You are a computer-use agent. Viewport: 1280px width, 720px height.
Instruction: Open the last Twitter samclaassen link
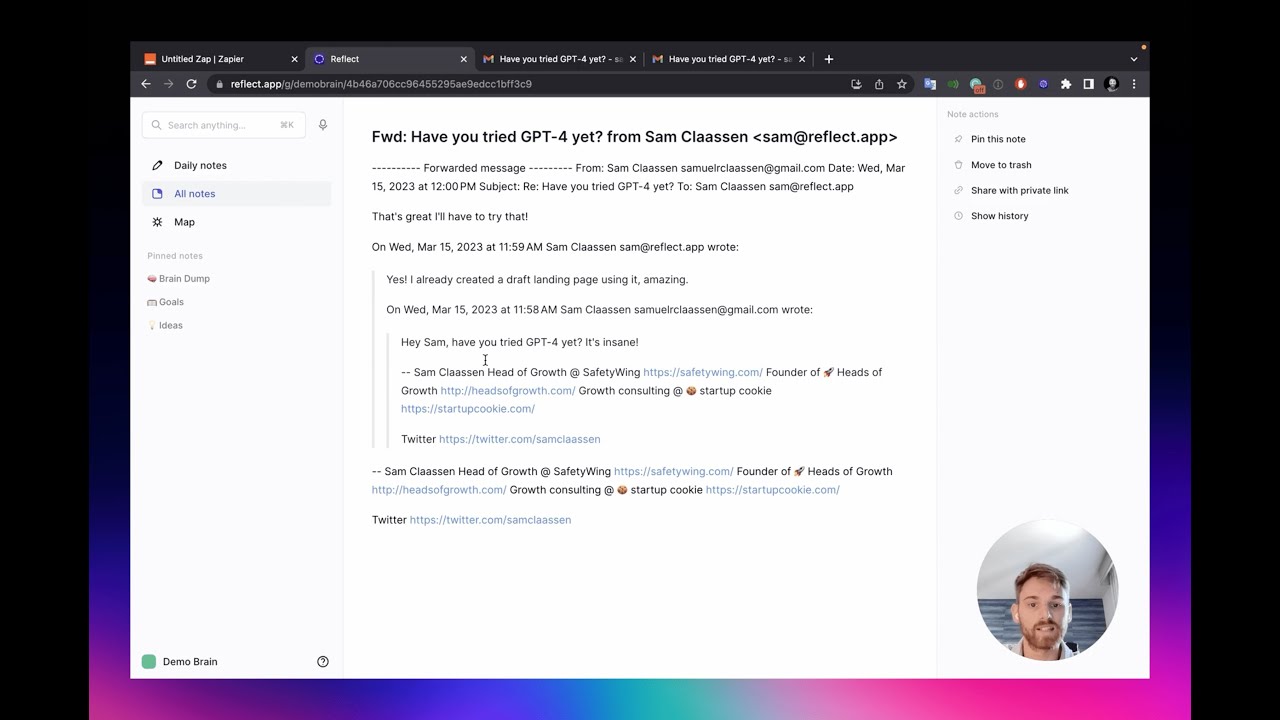tap(490, 520)
